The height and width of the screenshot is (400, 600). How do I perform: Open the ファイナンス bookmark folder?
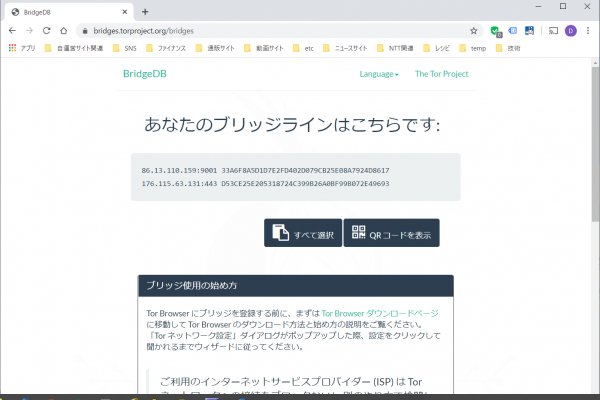point(171,48)
